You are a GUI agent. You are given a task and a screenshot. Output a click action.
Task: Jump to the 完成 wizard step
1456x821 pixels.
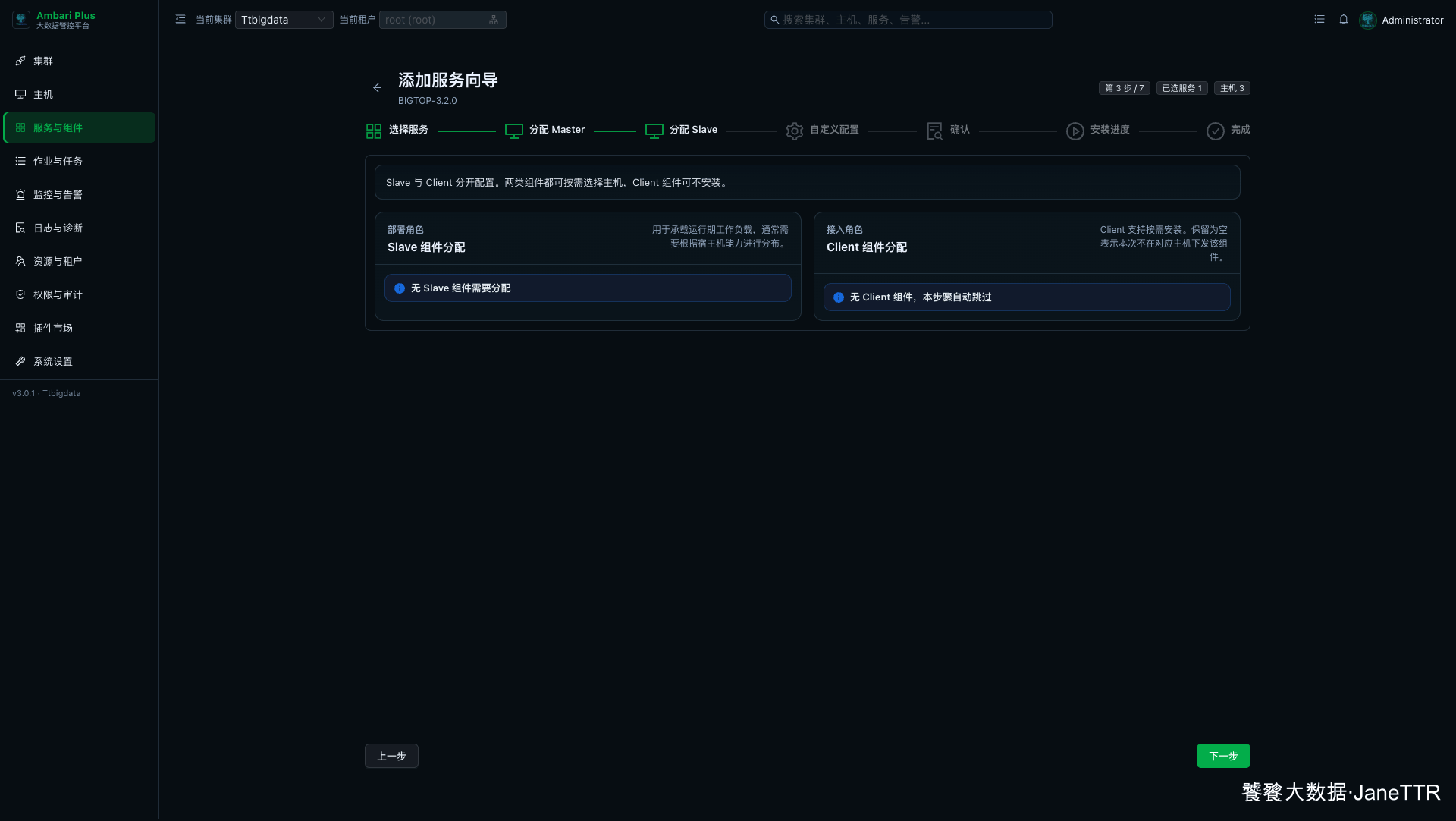point(1228,131)
